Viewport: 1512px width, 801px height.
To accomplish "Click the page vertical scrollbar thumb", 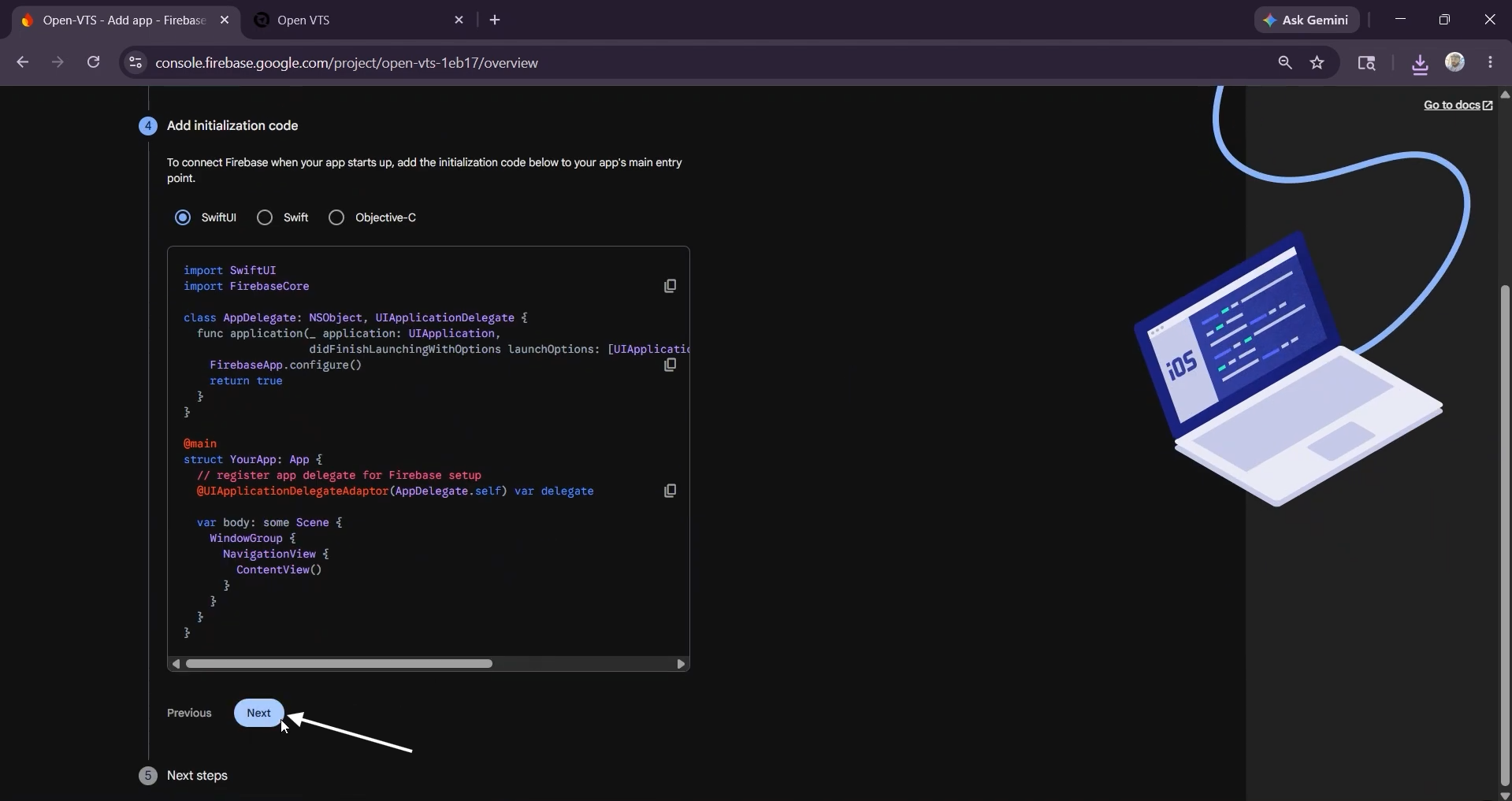I will 1505,536.
